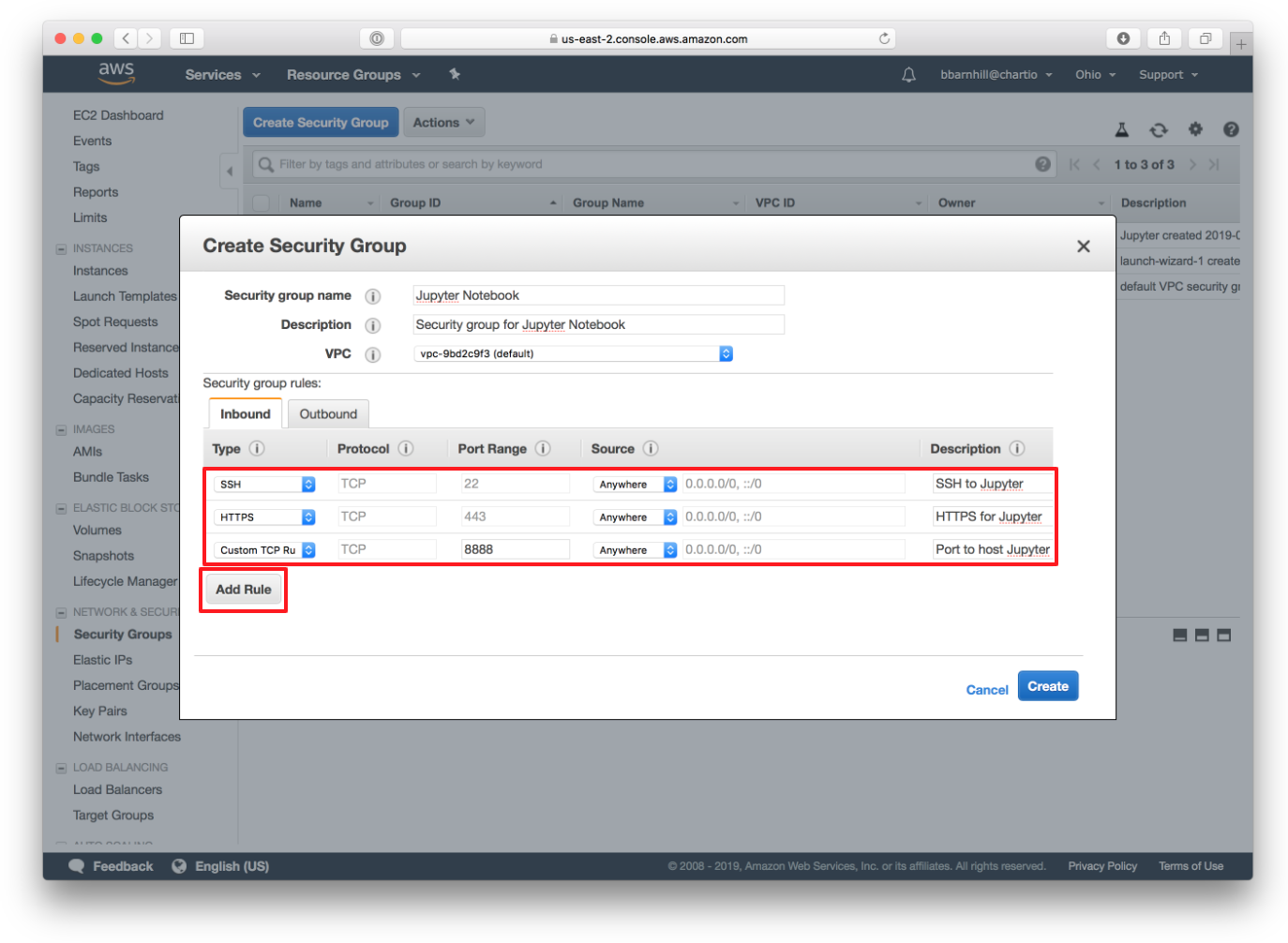The width and height of the screenshot is (1288, 943).
Task: Switch to the Outbound tab
Action: [x=328, y=414]
